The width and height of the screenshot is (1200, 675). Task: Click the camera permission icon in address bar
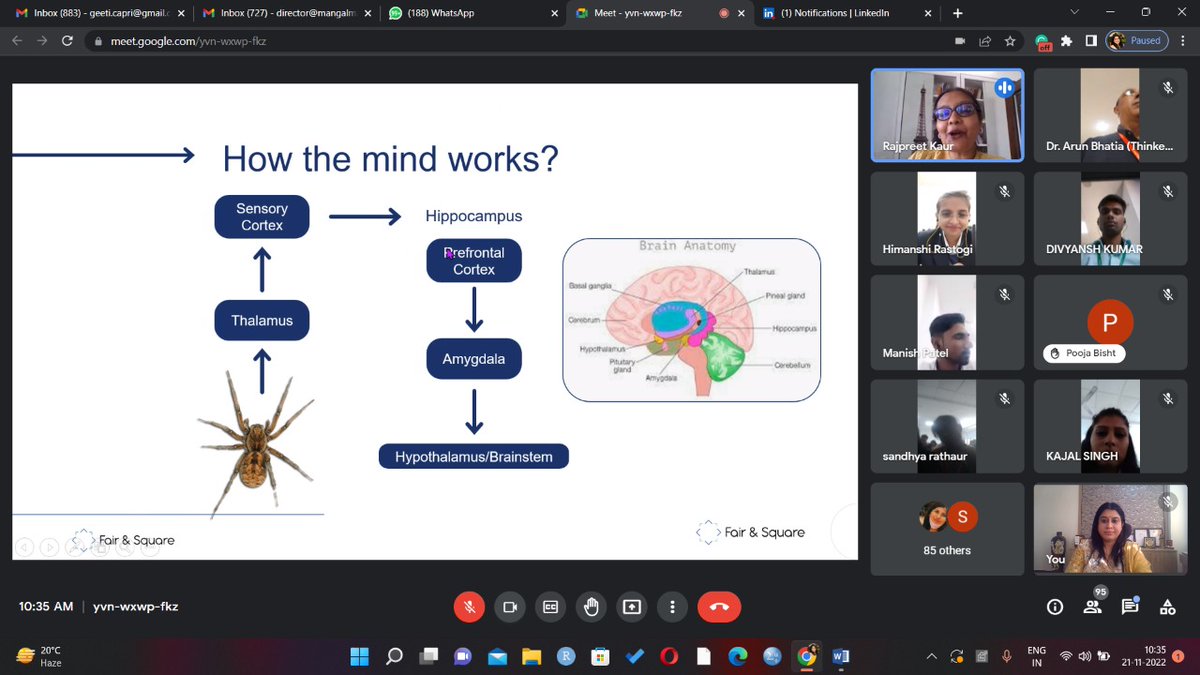point(960,41)
